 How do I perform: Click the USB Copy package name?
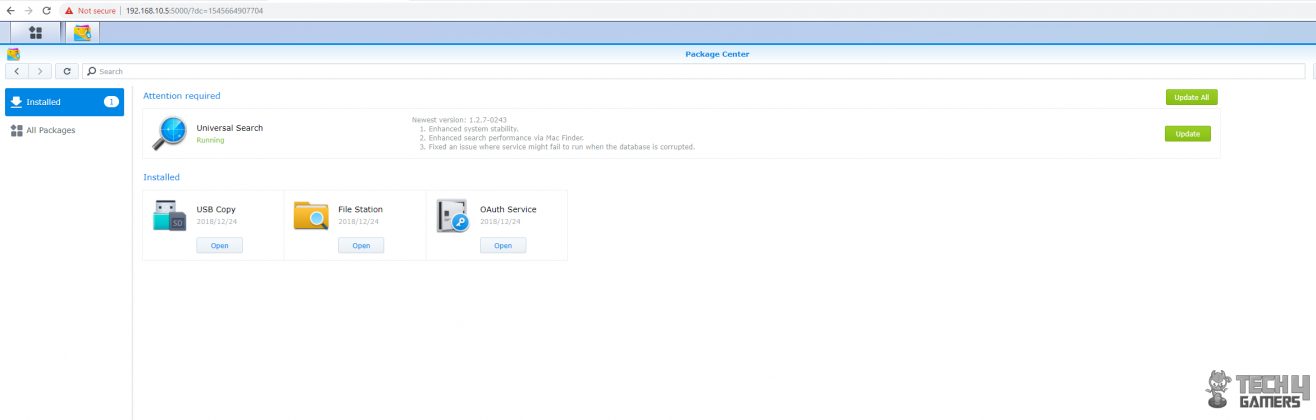[x=216, y=209]
